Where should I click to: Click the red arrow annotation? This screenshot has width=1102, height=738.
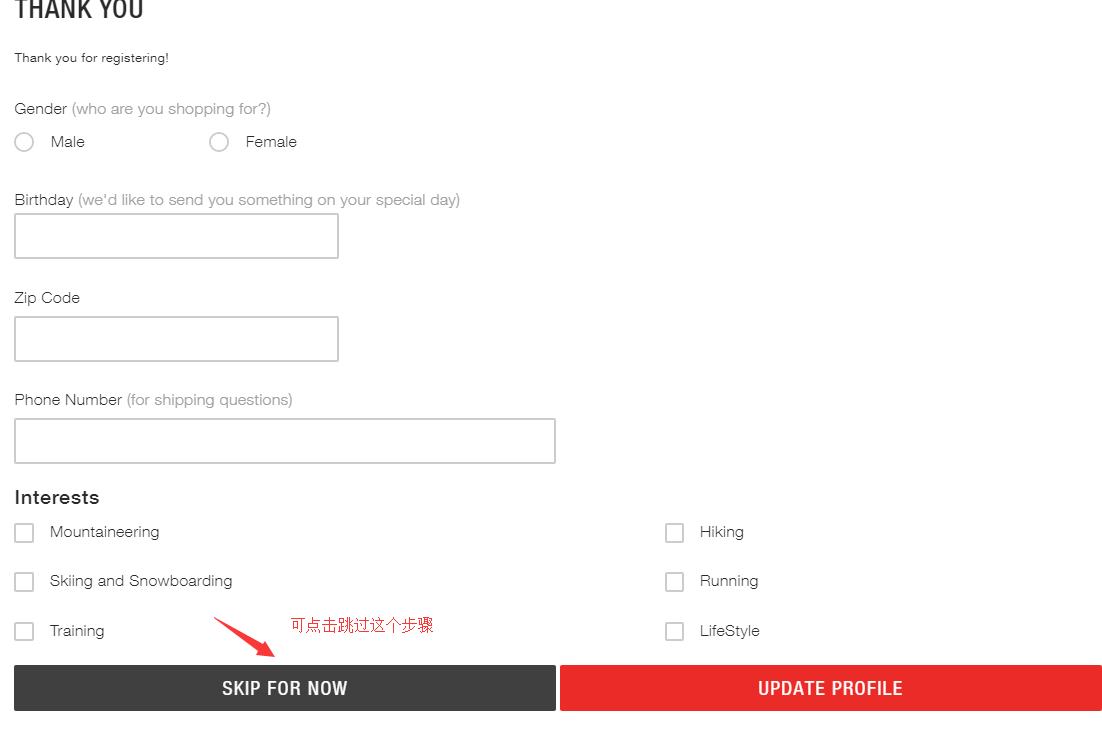(245, 637)
